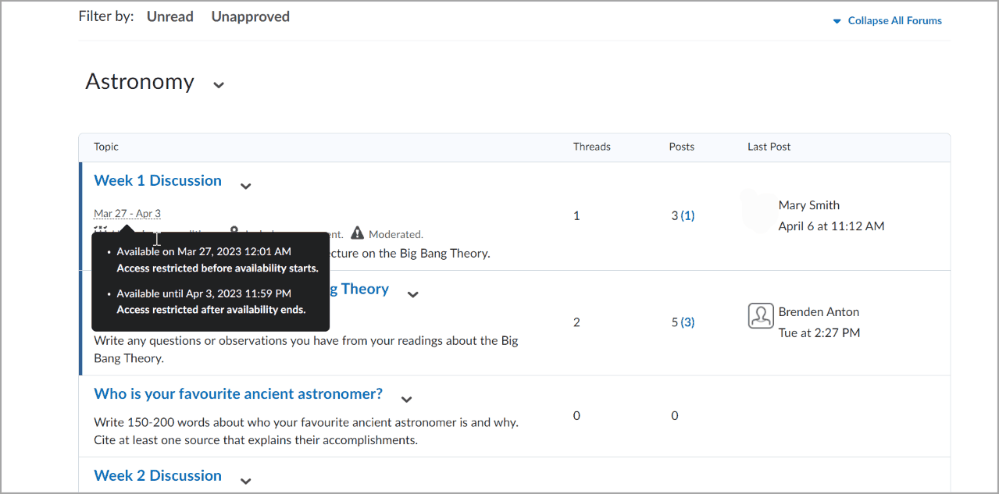The height and width of the screenshot is (494, 999).
Task: Open the Astronomy forum dropdown menu
Action: [219, 85]
